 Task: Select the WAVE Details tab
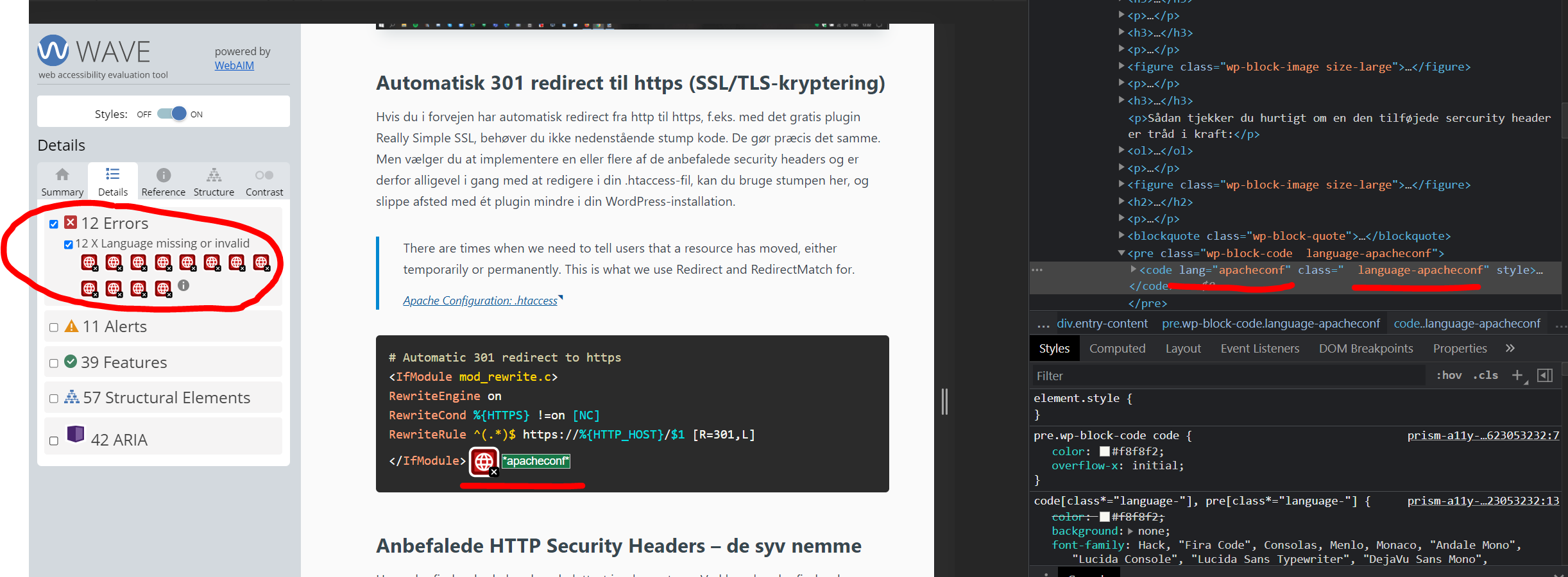tap(113, 182)
